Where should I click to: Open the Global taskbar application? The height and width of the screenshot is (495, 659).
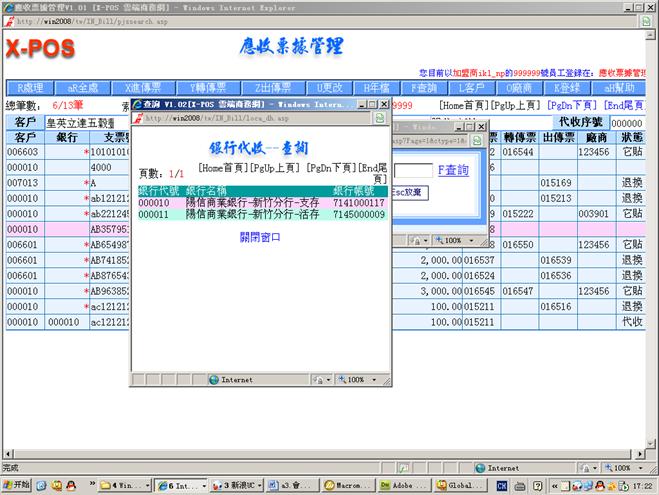click(x=458, y=485)
